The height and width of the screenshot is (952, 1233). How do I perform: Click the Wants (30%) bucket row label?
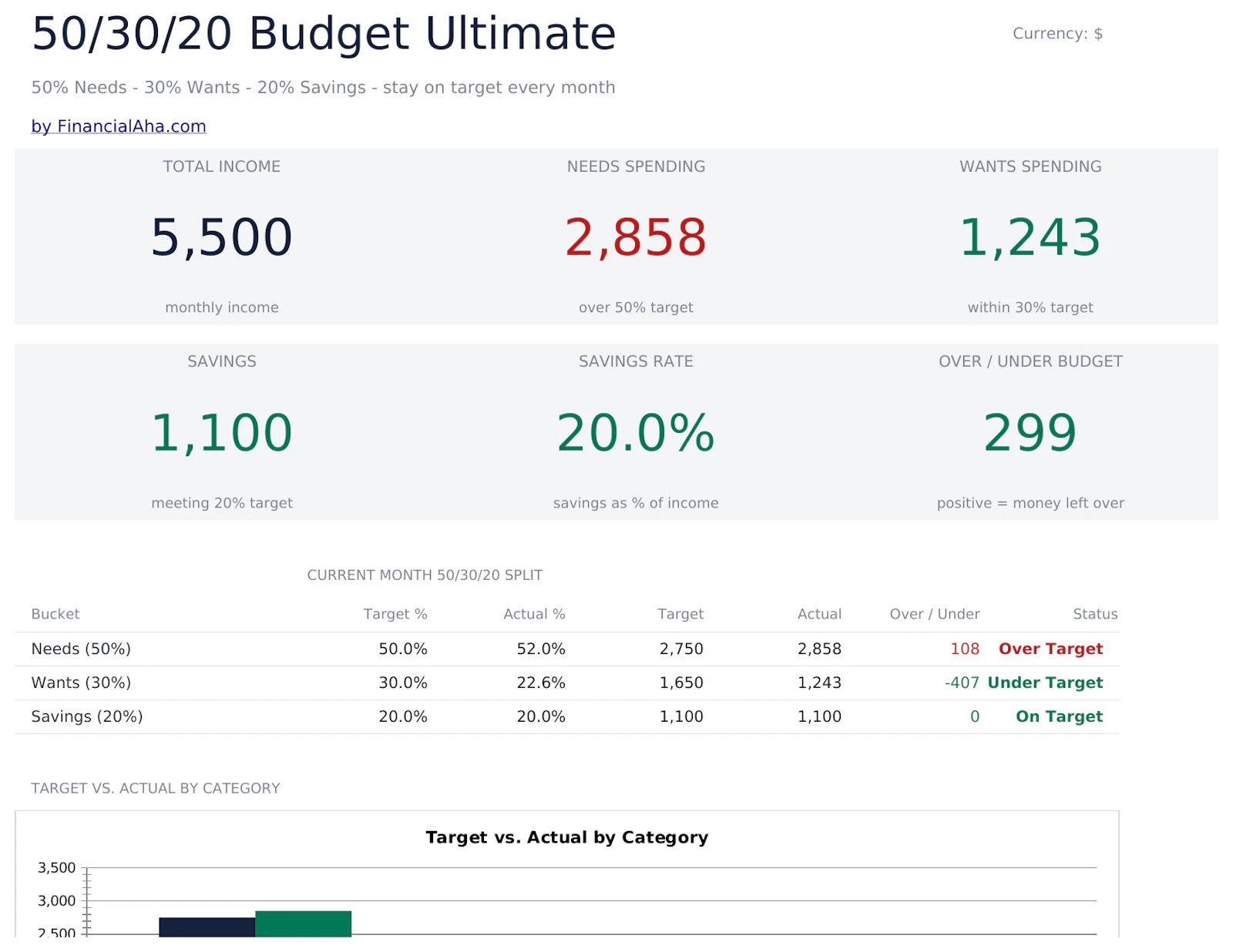click(x=81, y=683)
